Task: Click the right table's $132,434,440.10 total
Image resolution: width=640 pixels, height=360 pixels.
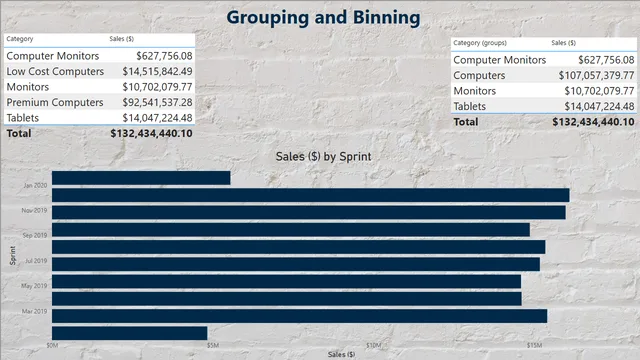Action: click(x=593, y=122)
